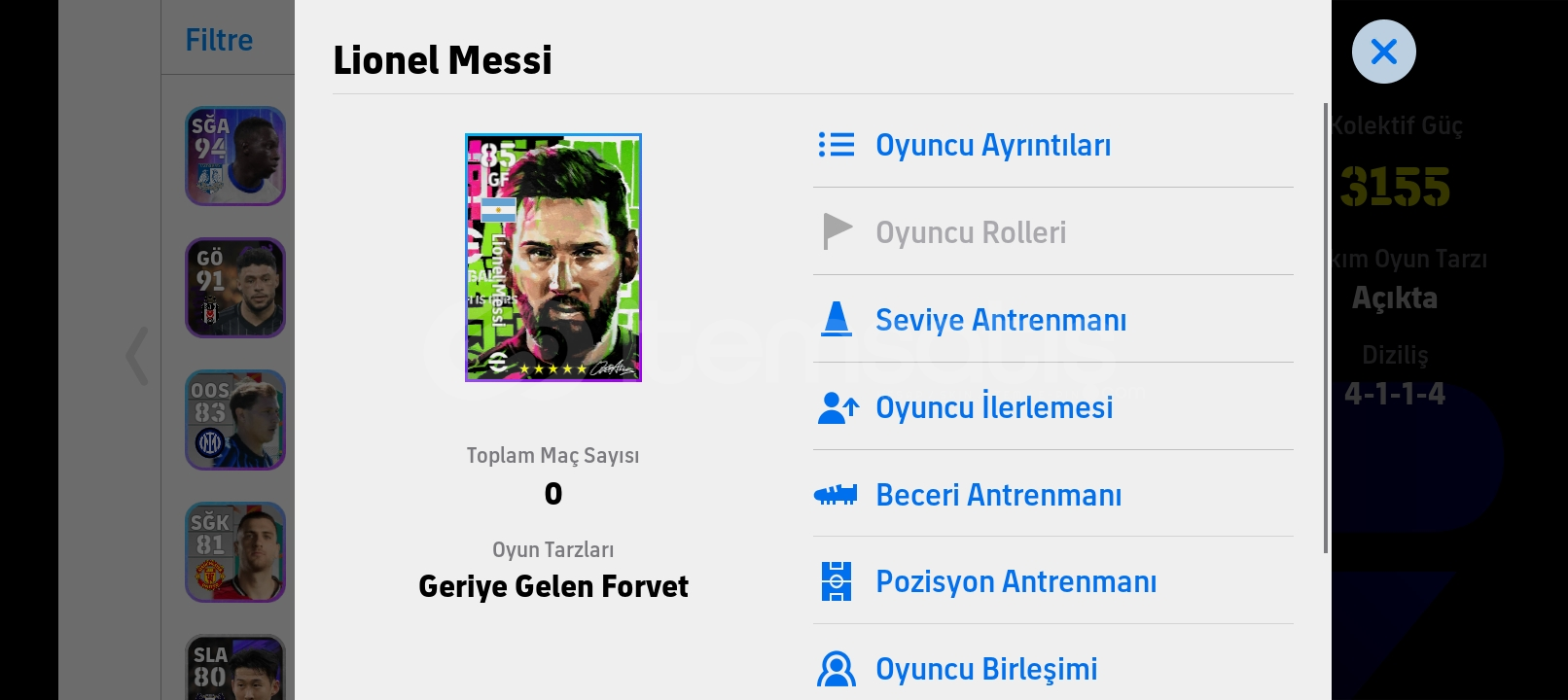
Task: Close the Lionel Messi dialog
Action: tap(1383, 52)
